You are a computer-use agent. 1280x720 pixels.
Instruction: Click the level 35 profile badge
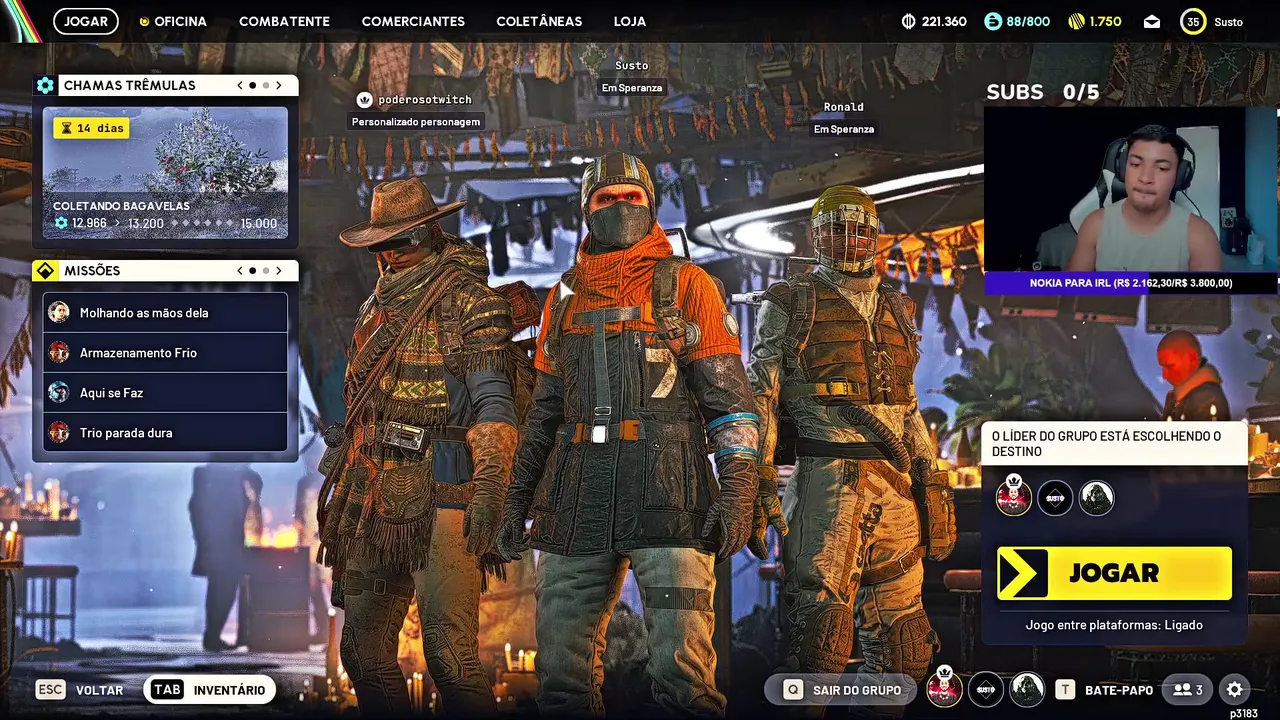tap(1193, 21)
